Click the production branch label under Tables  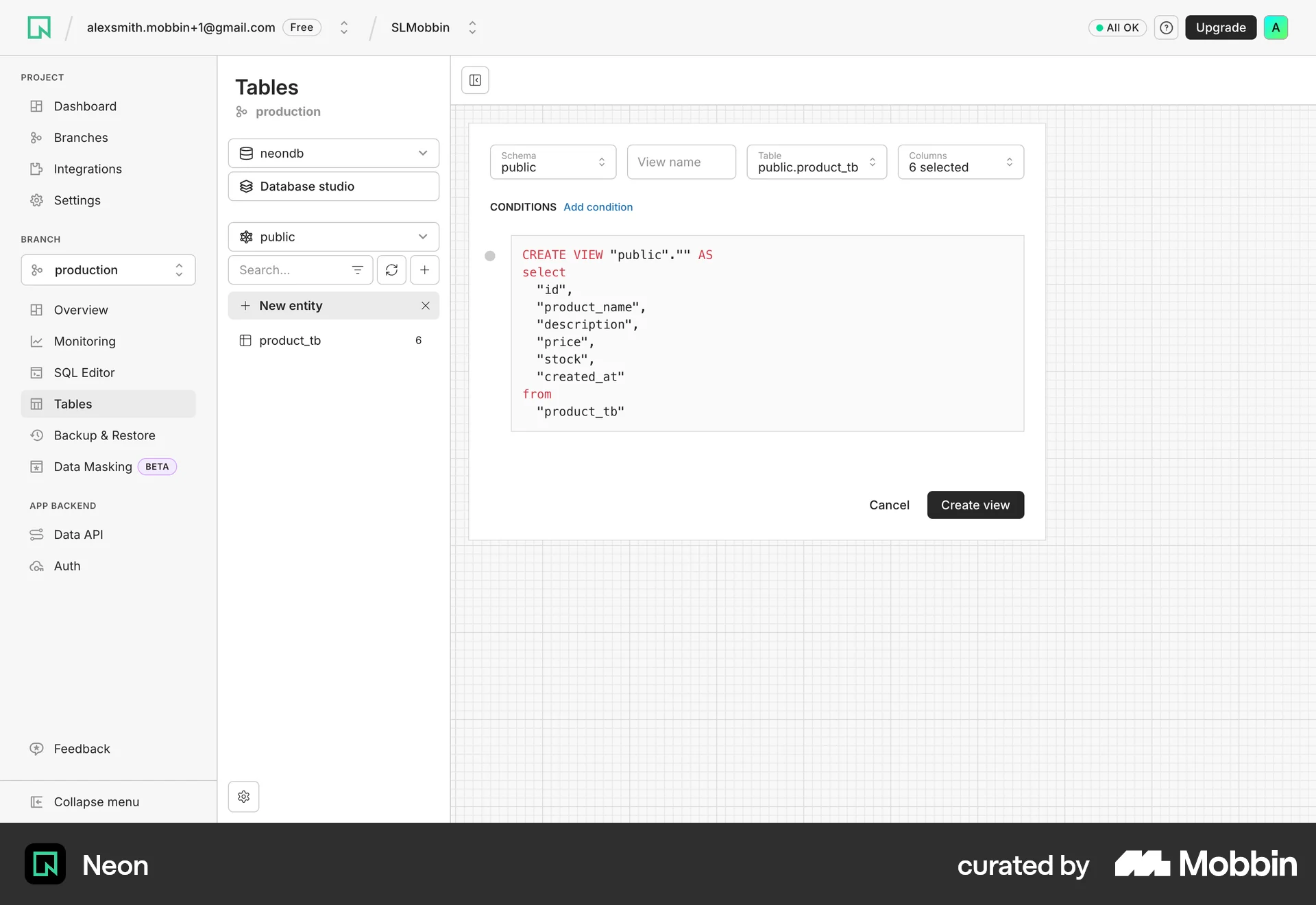(288, 112)
